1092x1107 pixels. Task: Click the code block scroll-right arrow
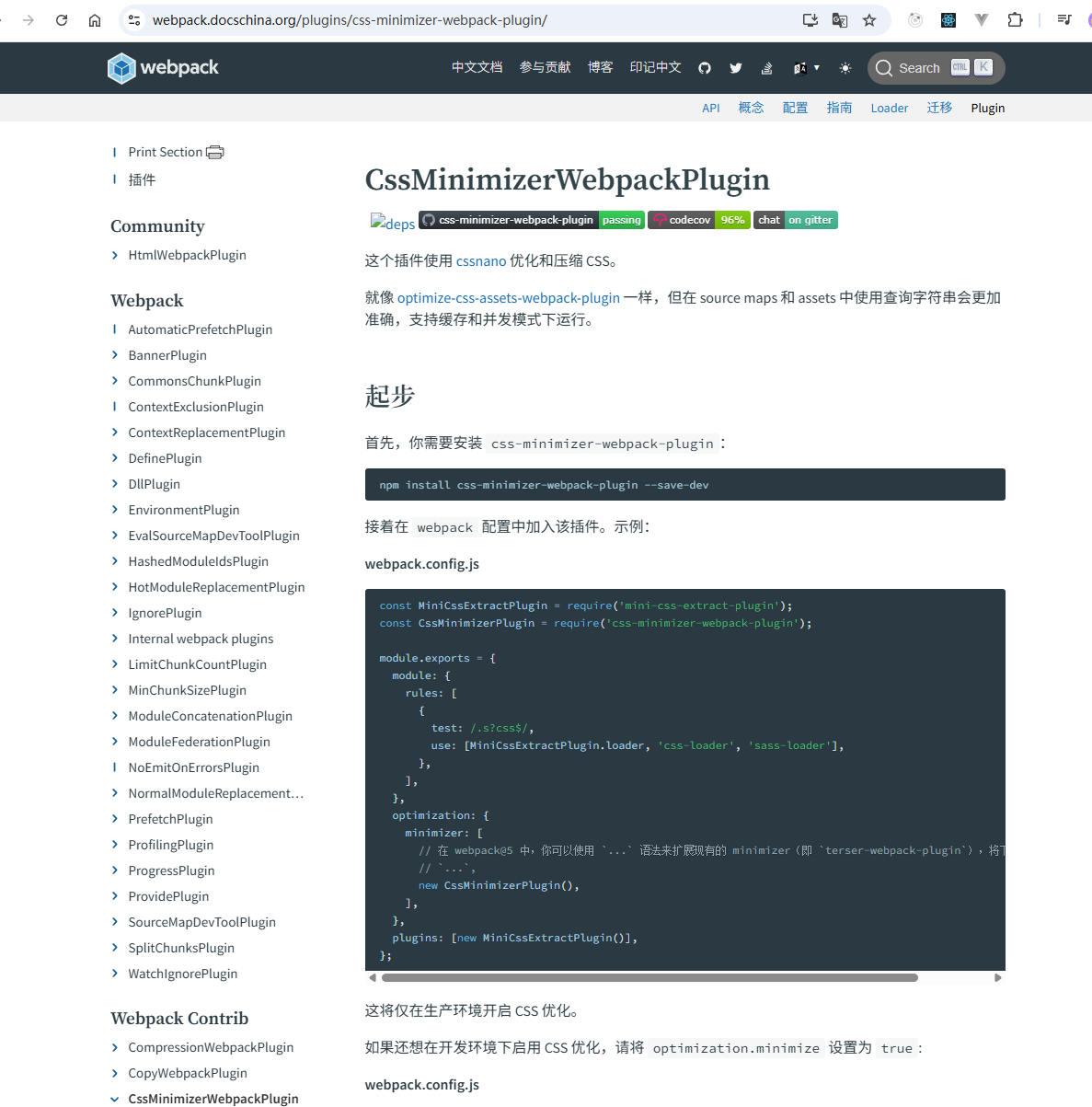[998, 978]
